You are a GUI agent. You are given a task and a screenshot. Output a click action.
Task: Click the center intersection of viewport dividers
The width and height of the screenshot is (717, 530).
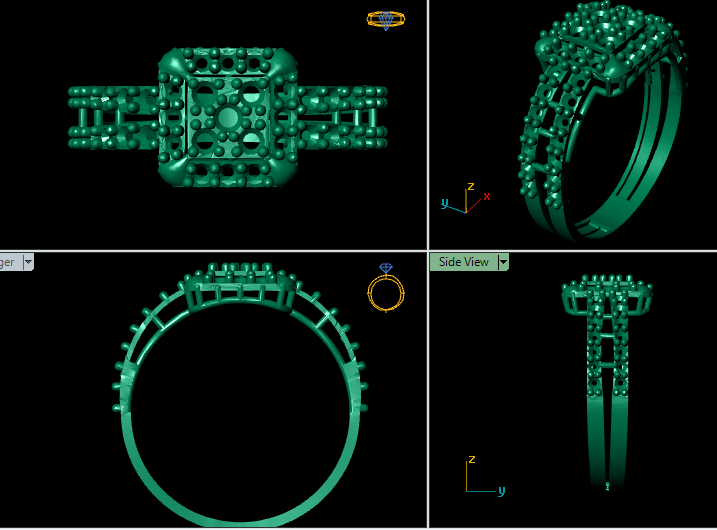(428, 250)
